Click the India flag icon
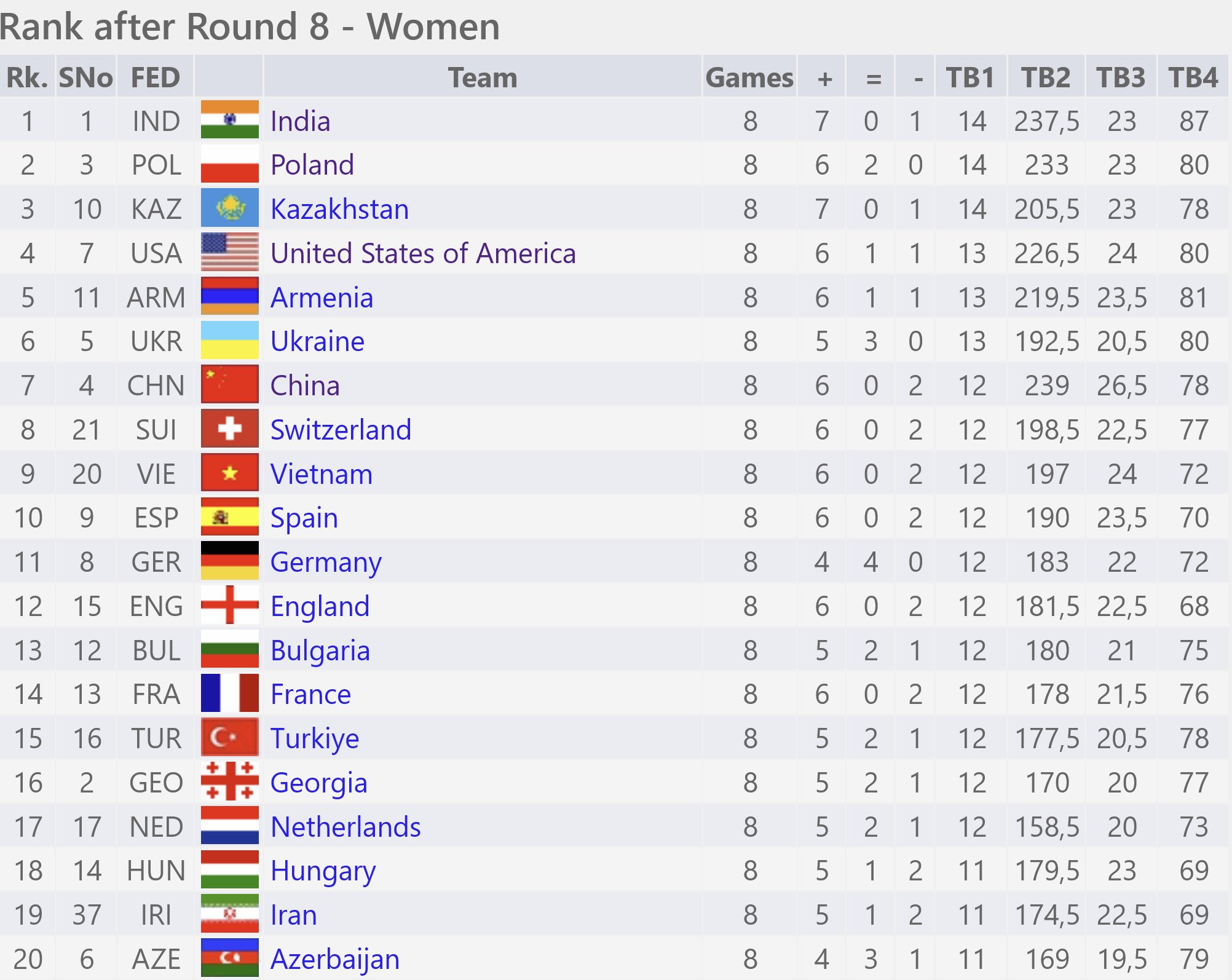Screen dimensions: 1232x980 [x=229, y=120]
